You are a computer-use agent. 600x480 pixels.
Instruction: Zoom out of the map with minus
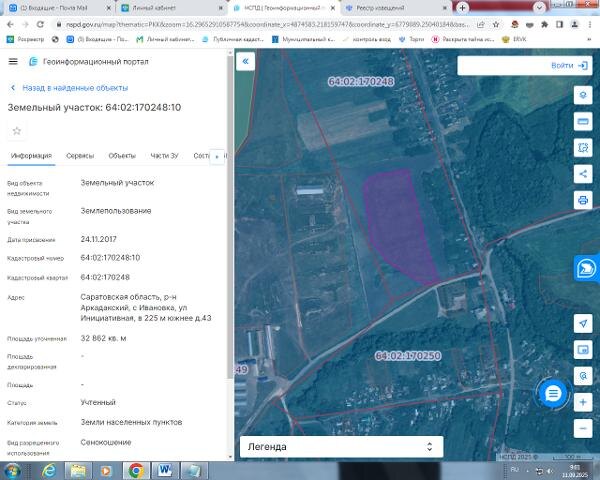pos(583,428)
